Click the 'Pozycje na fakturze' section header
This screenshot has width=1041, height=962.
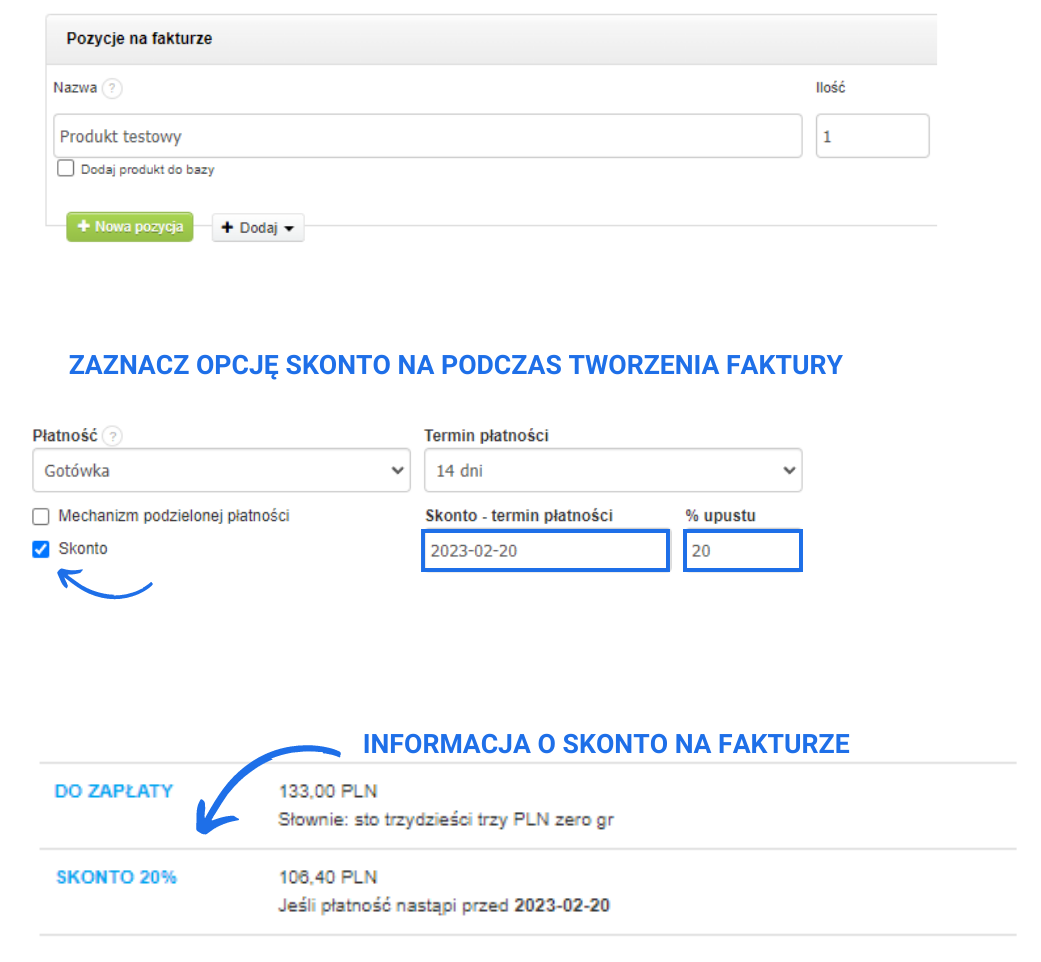pos(491,39)
